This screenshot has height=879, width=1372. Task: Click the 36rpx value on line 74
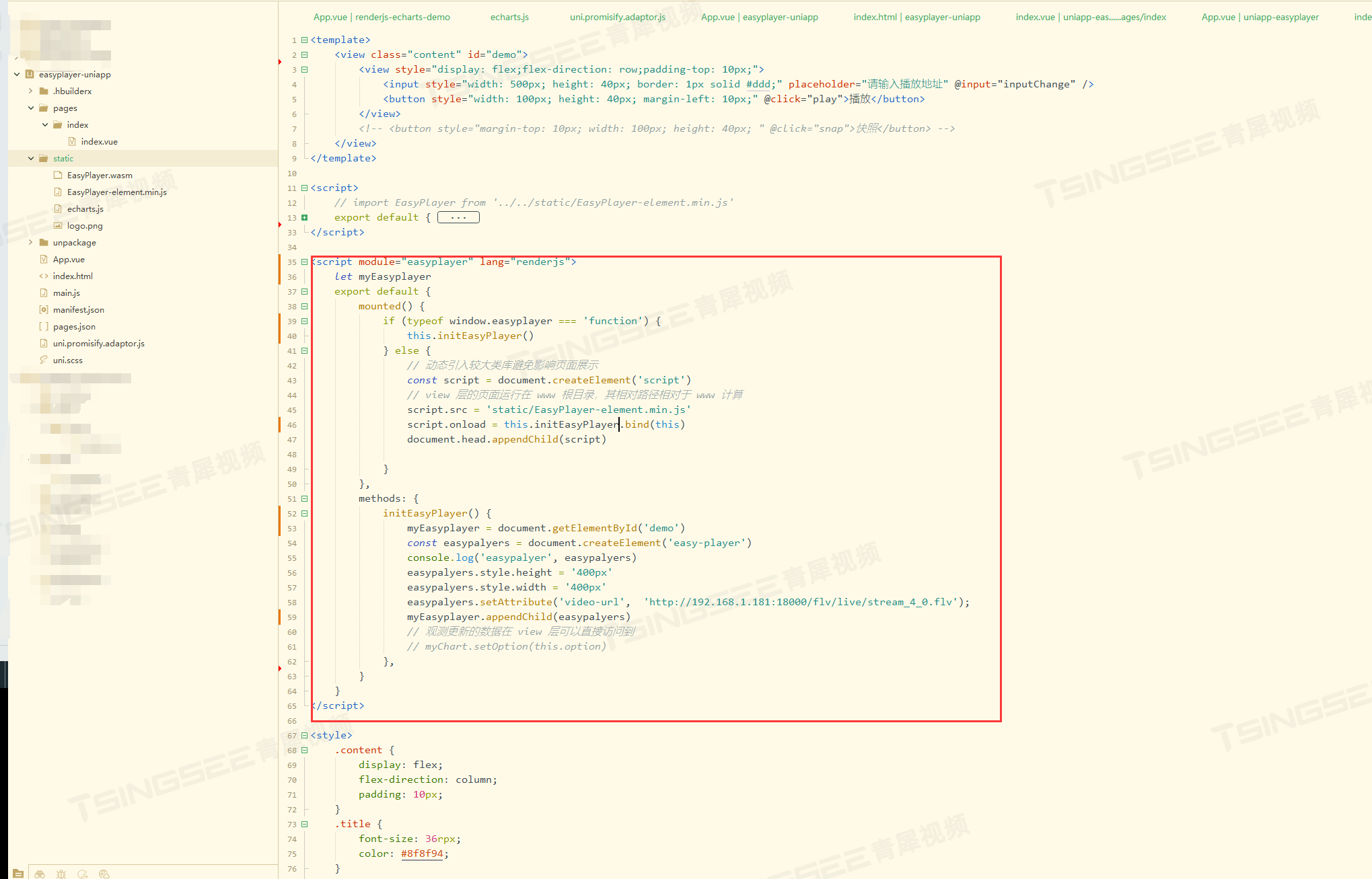(440, 839)
